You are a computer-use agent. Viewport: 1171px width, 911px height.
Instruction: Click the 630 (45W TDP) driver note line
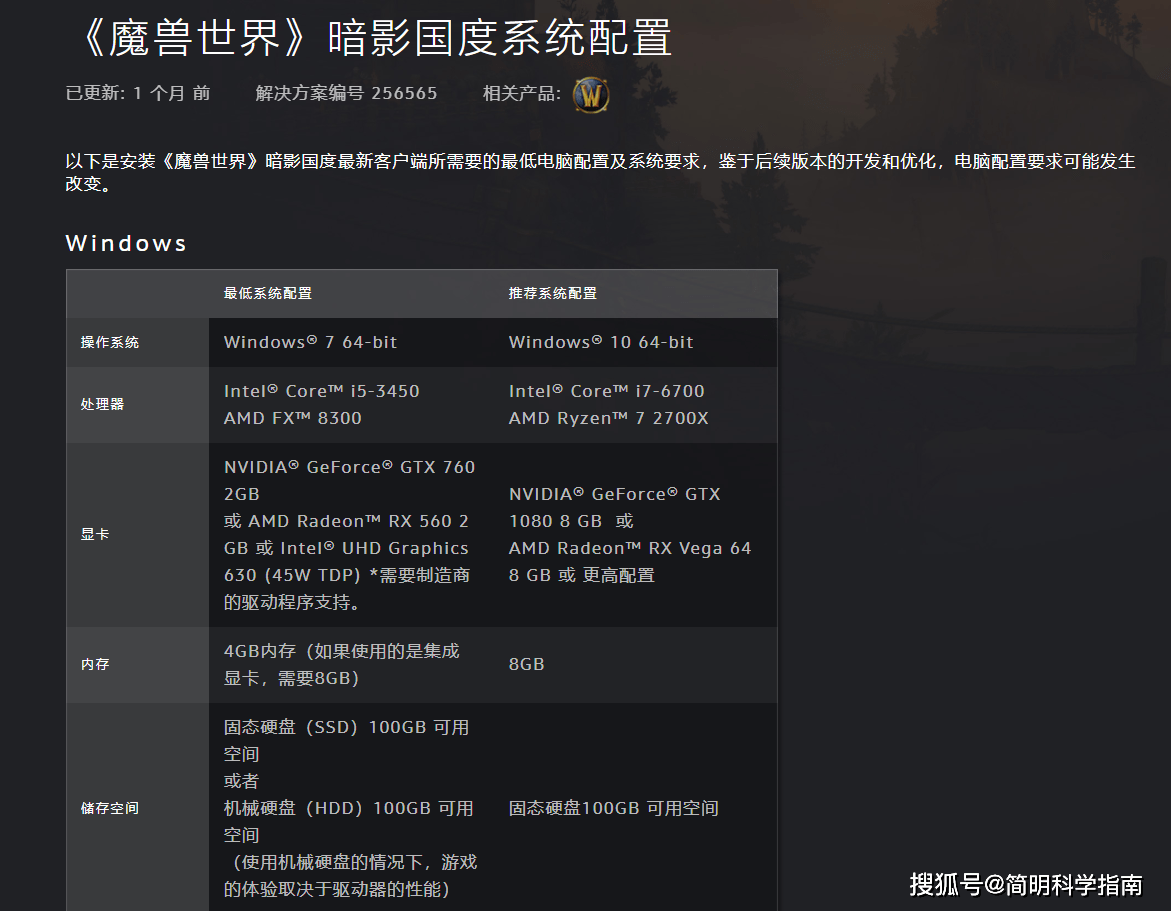[347, 575]
